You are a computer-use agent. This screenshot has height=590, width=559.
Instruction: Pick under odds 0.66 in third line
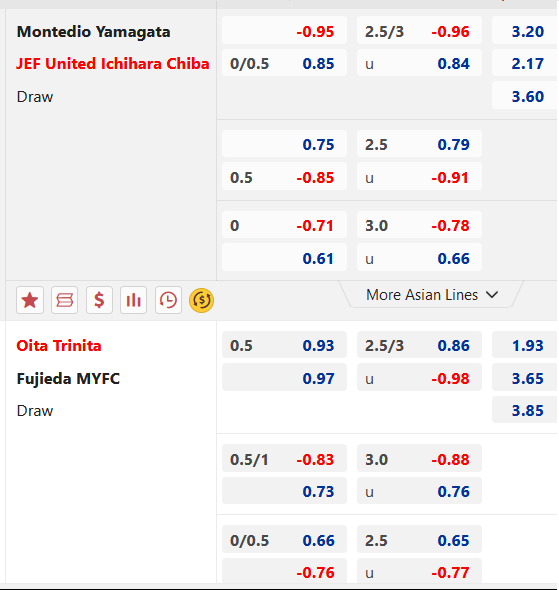pyautogui.click(x=419, y=257)
